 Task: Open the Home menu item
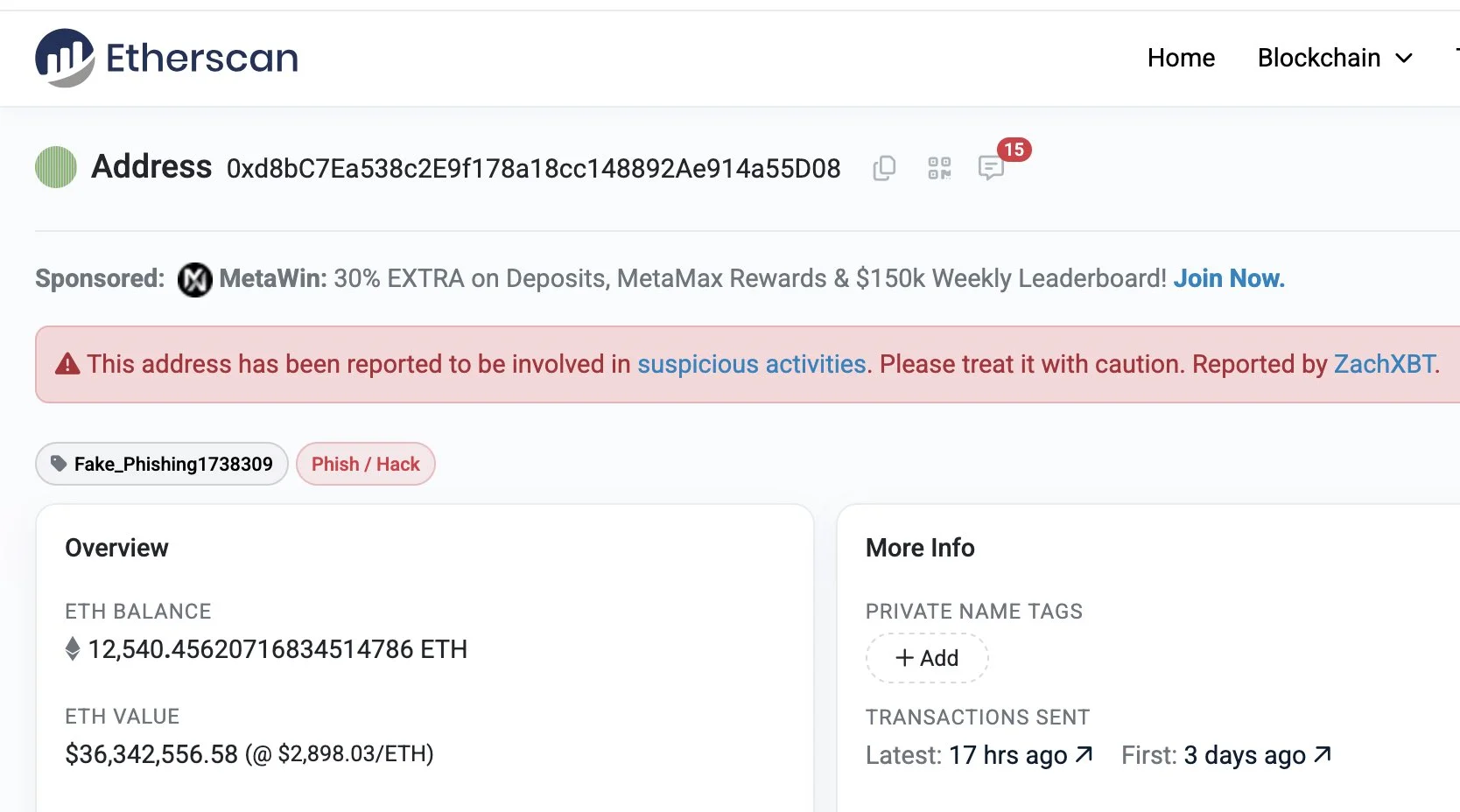tap(1181, 58)
